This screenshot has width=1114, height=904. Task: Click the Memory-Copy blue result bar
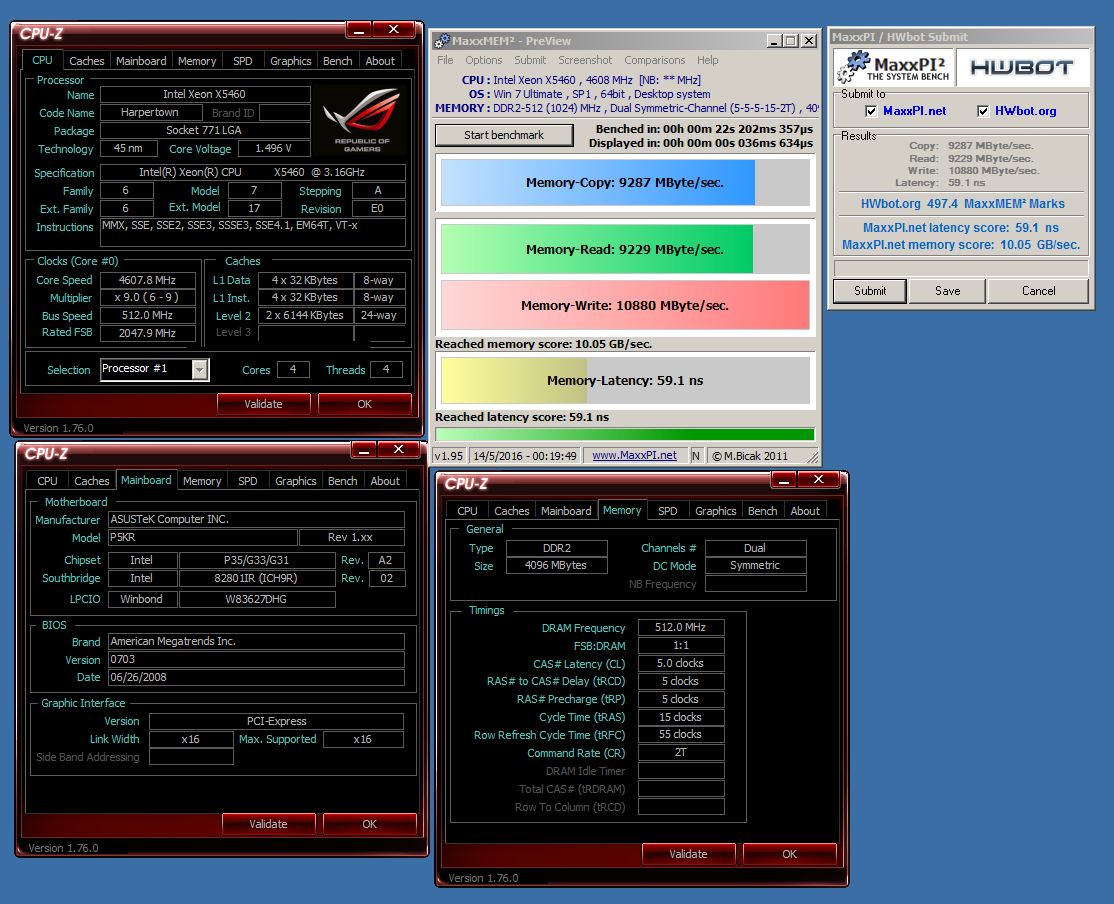598,183
